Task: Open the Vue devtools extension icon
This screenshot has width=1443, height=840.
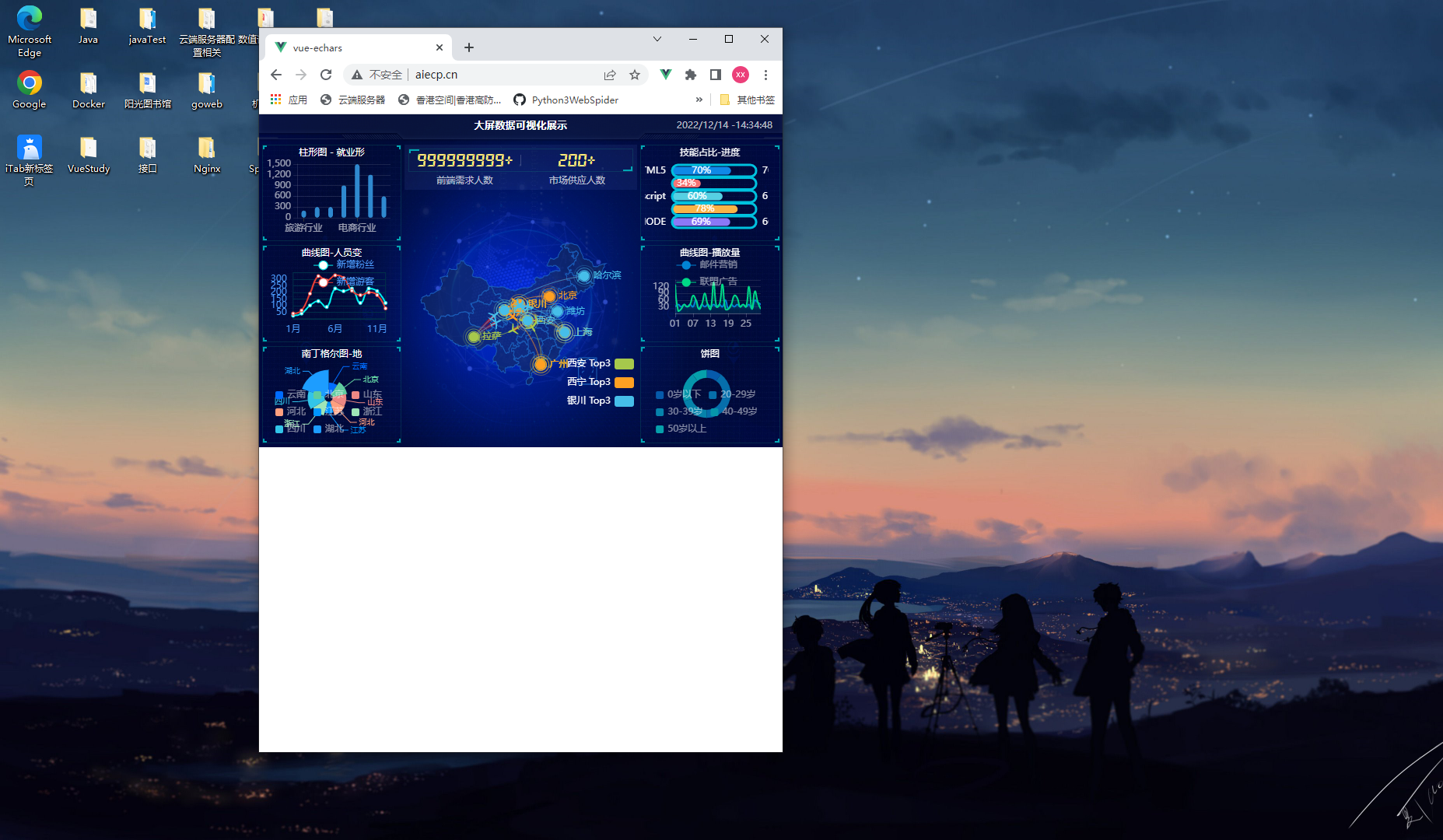Action: 666,75
